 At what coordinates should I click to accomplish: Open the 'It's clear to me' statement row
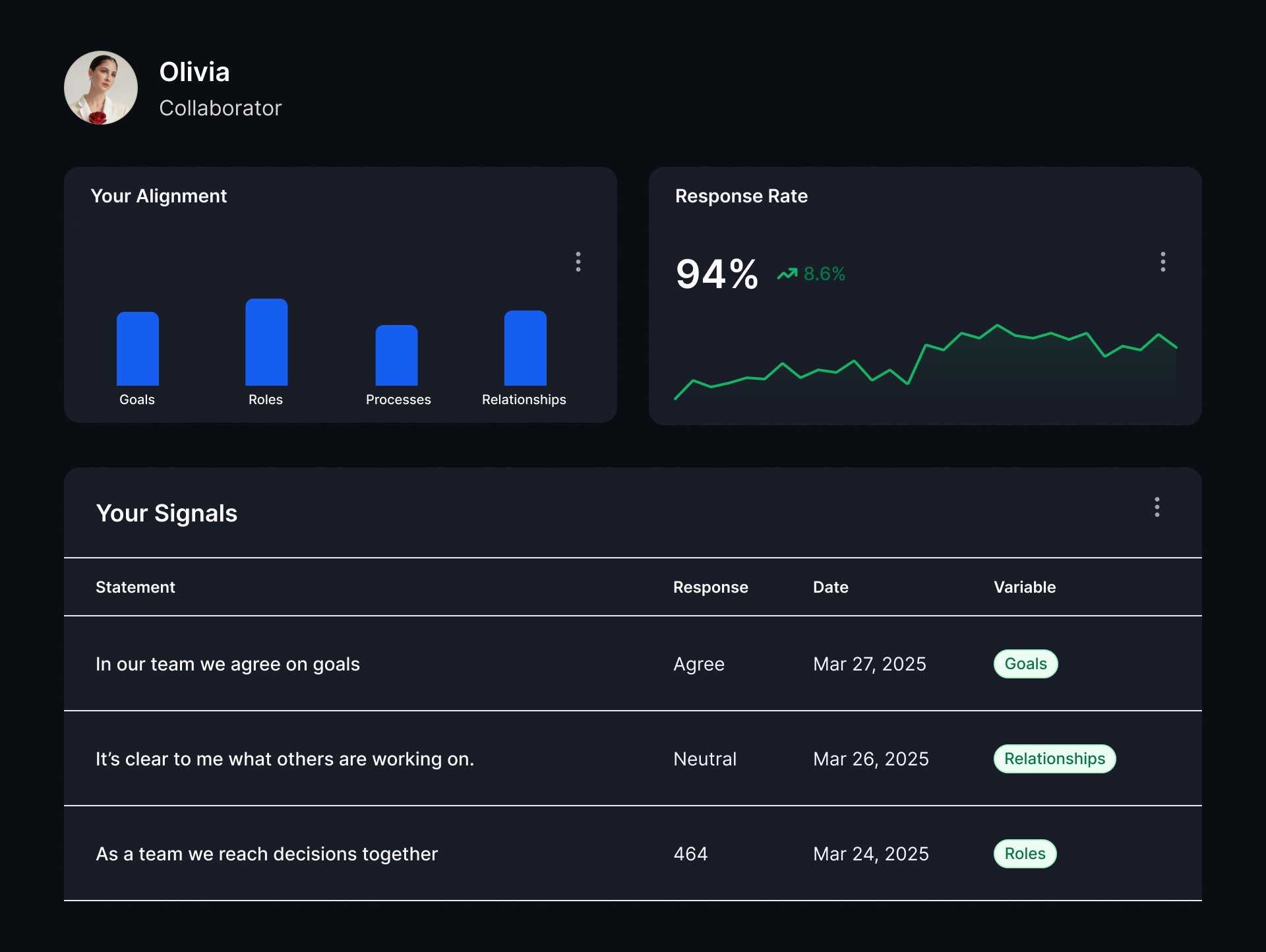tap(633, 759)
